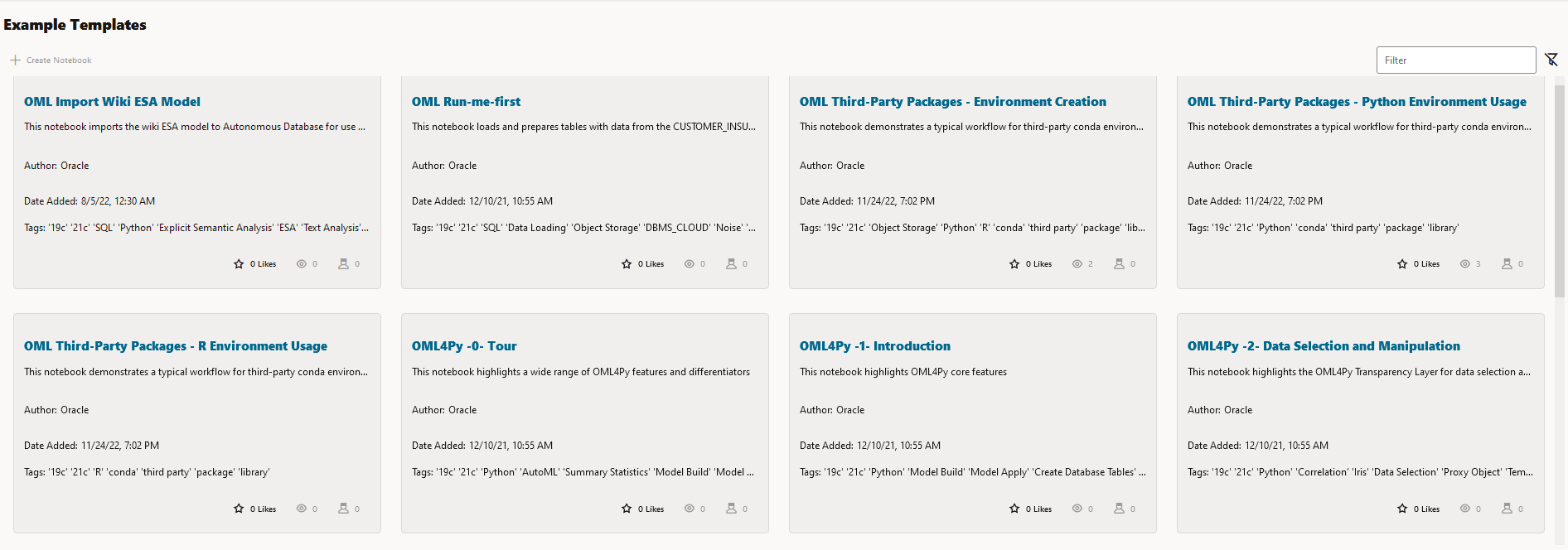1568x550 pixels.
Task: Star the OML4Py -1- Introduction card
Action: click(x=1014, y=509)
